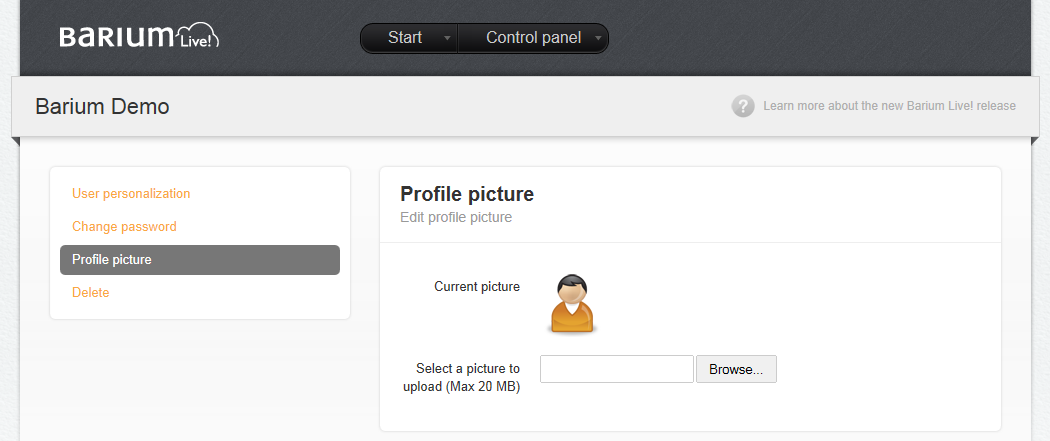1050x441 pixels.
Task: Expand the Start dropdown arrow
Action: tap(447, 39)
